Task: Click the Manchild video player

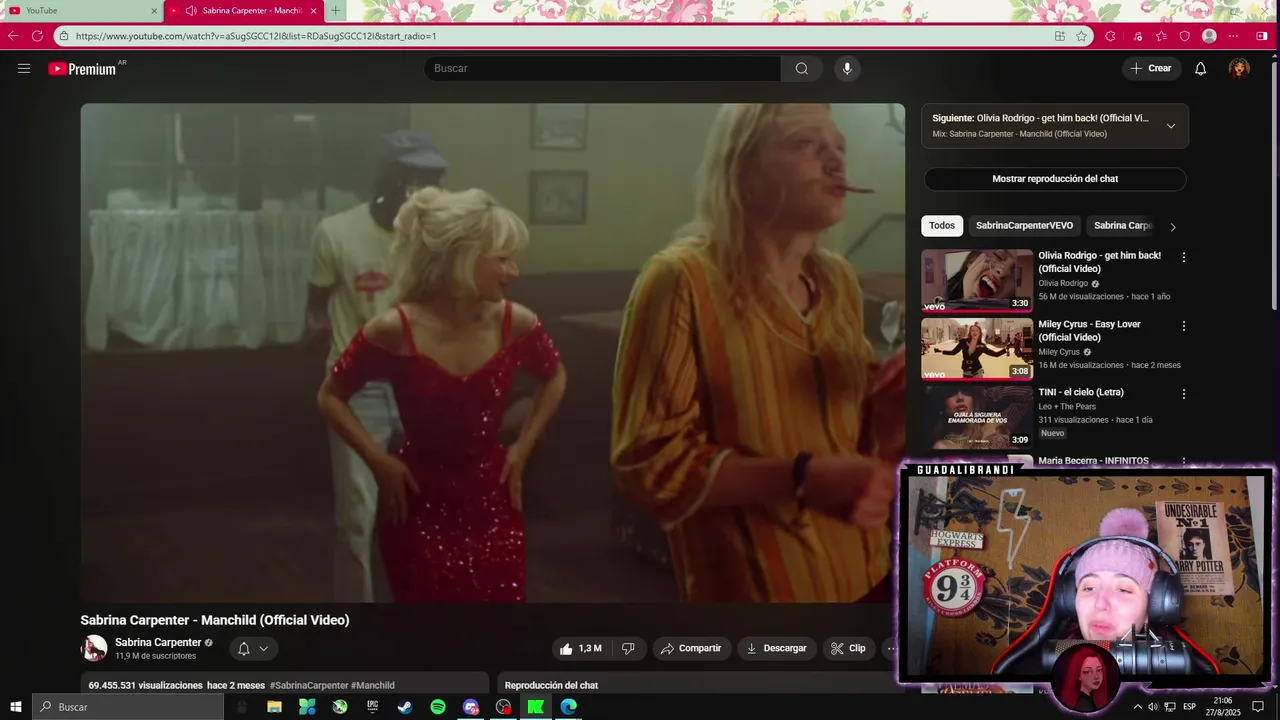Action: click(x=493, y=353)
